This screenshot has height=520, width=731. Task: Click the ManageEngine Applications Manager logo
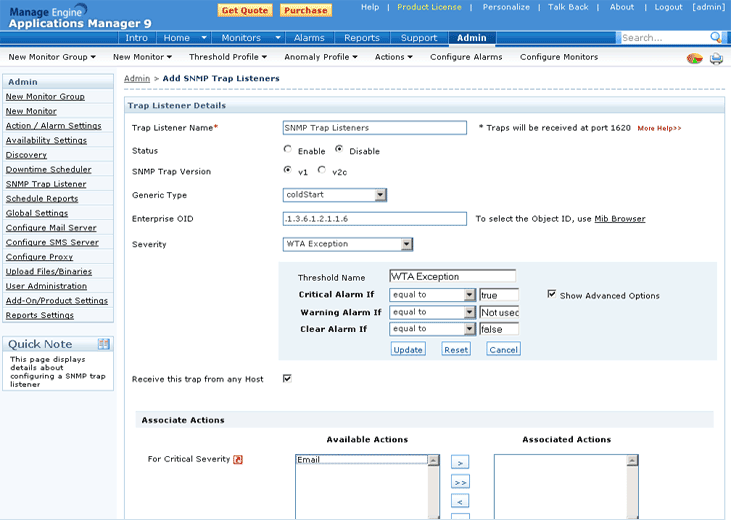click(x=80, y=17)
